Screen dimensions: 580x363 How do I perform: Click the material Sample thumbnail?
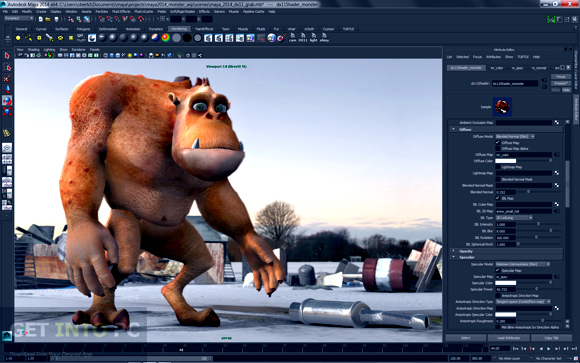click(502, 107)
